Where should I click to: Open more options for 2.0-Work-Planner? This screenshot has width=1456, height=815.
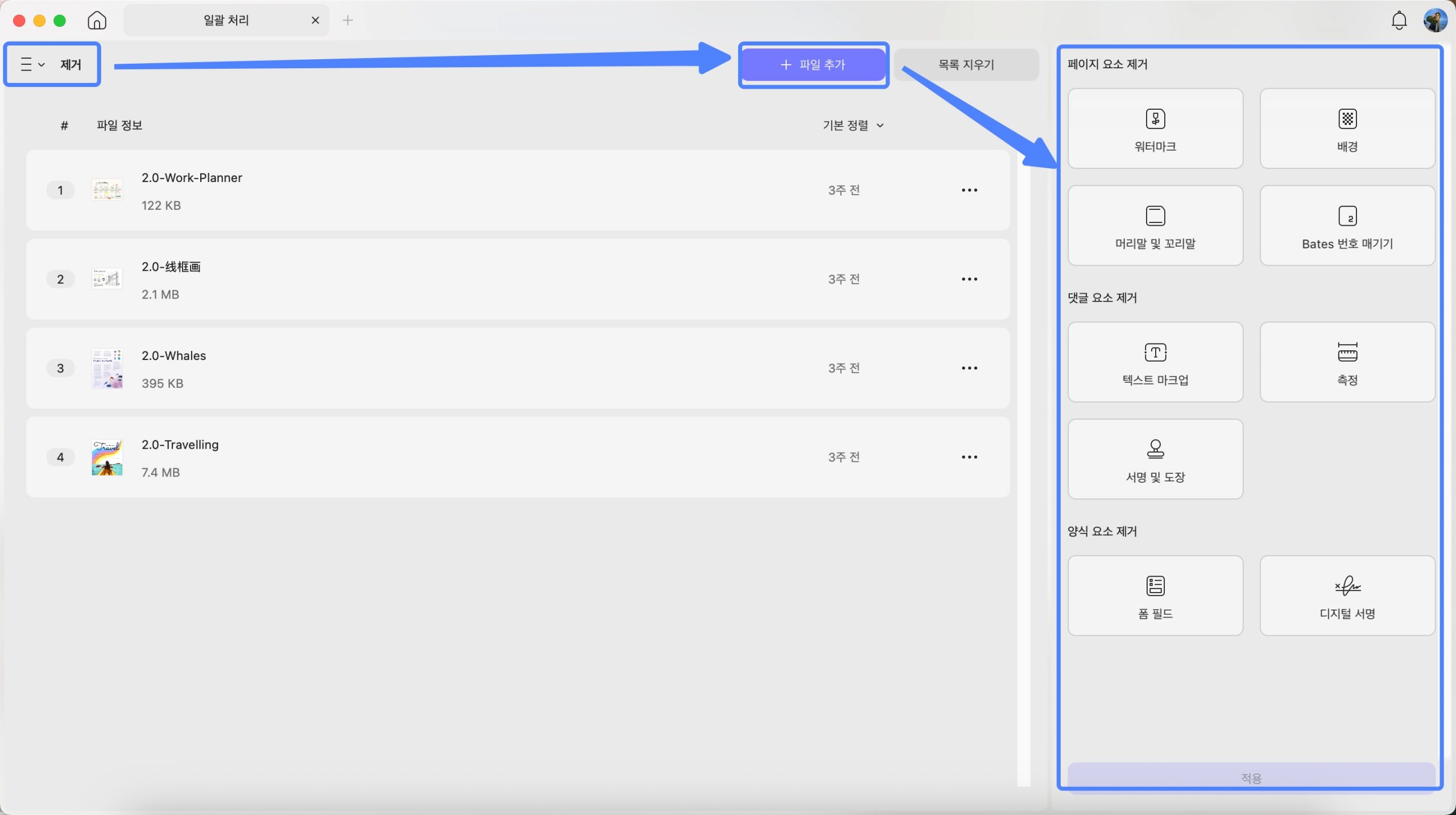click(x=969, y=191)
